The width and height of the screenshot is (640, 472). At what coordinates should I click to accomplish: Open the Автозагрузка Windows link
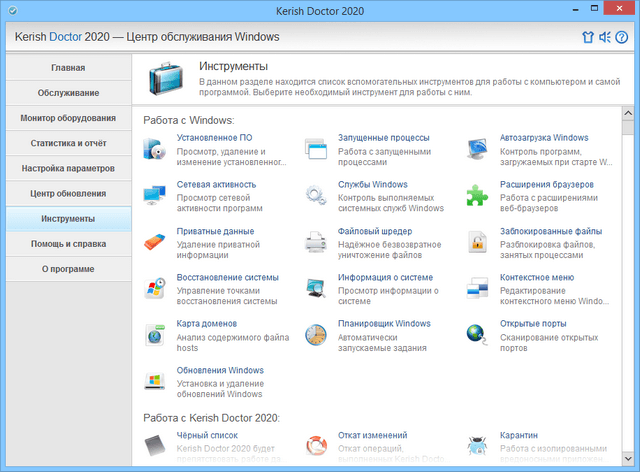click(x=544, y=138)
